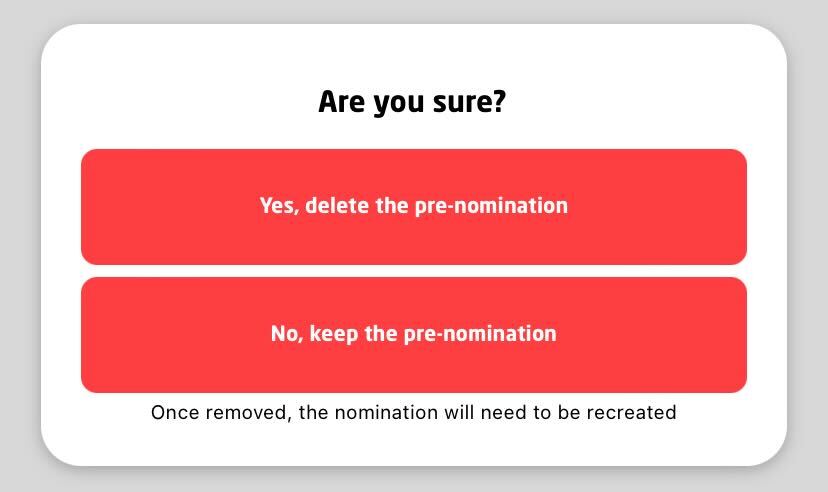828x492 pixels.
Task: Click the gray backdrop outside the dialog
Action: (18, 246)
